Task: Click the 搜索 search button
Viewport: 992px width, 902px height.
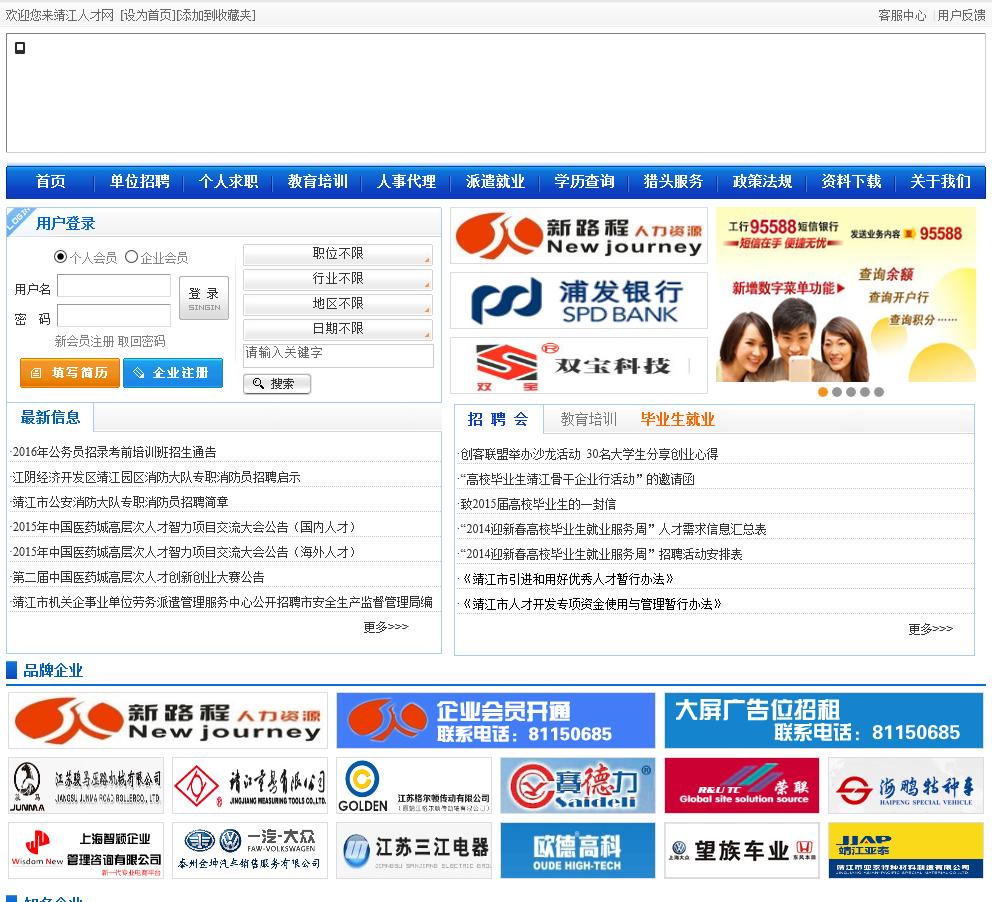Action: tap(277, 383)
